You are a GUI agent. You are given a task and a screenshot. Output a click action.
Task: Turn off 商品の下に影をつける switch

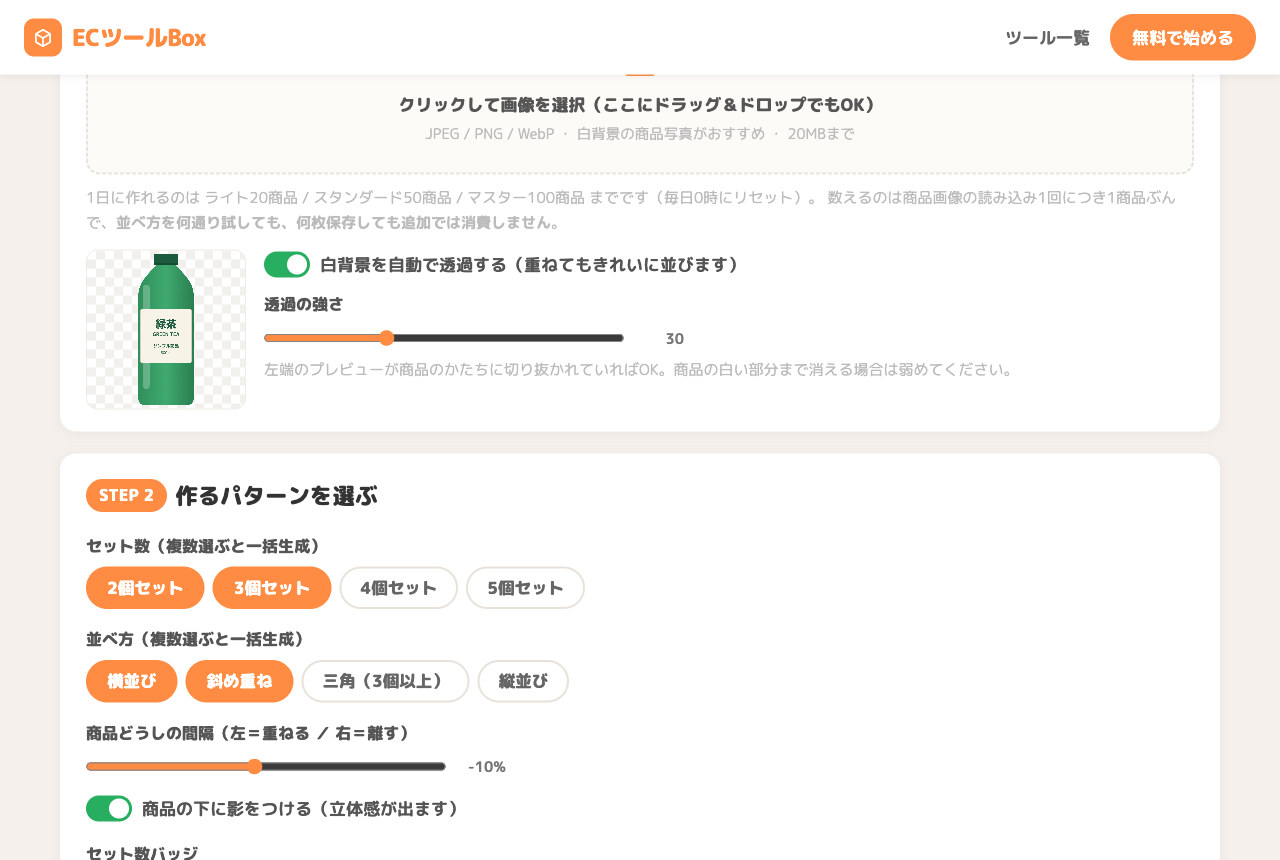(109, 808)
